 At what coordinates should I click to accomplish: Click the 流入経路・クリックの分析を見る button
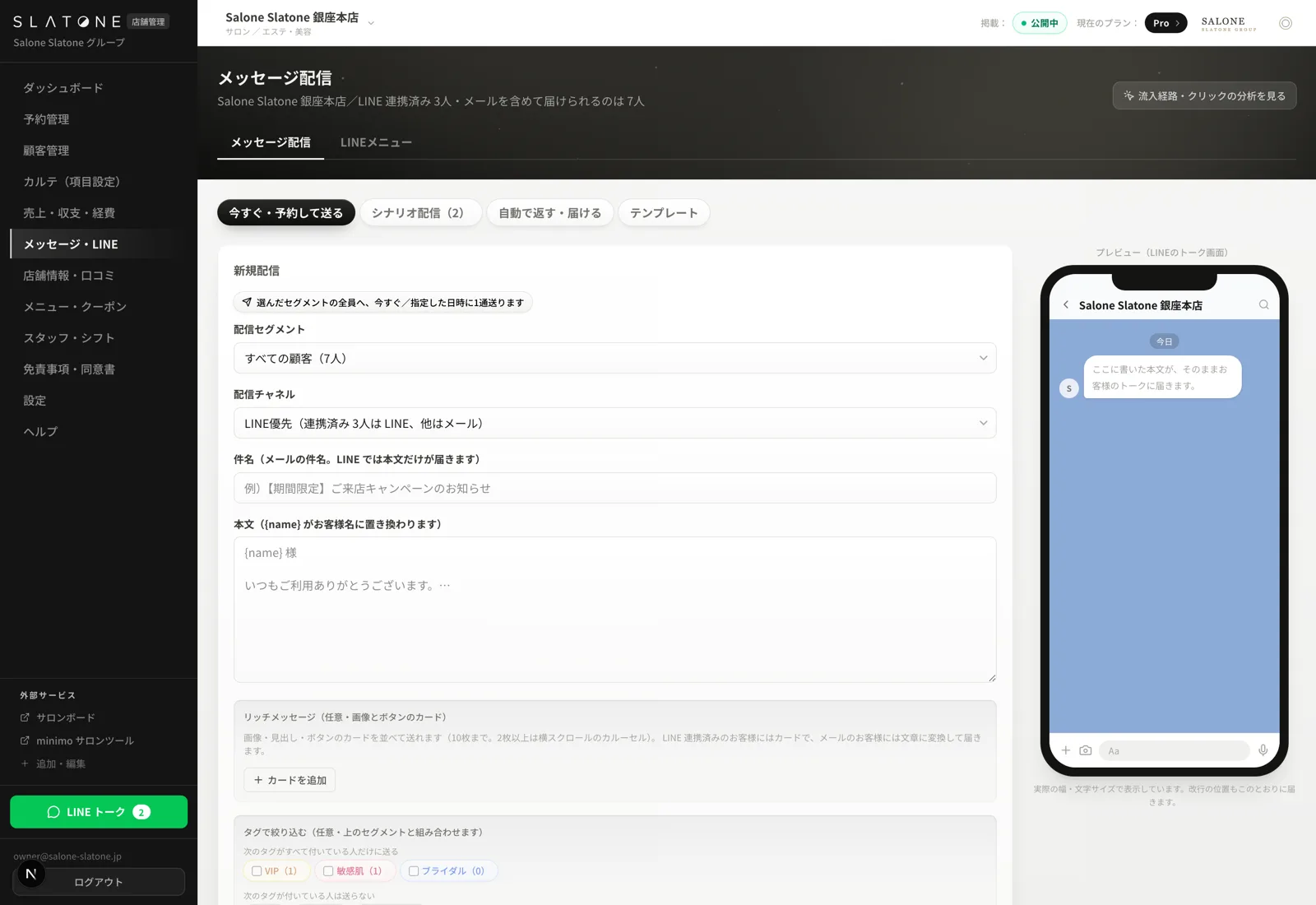(x=1204, y=95)
